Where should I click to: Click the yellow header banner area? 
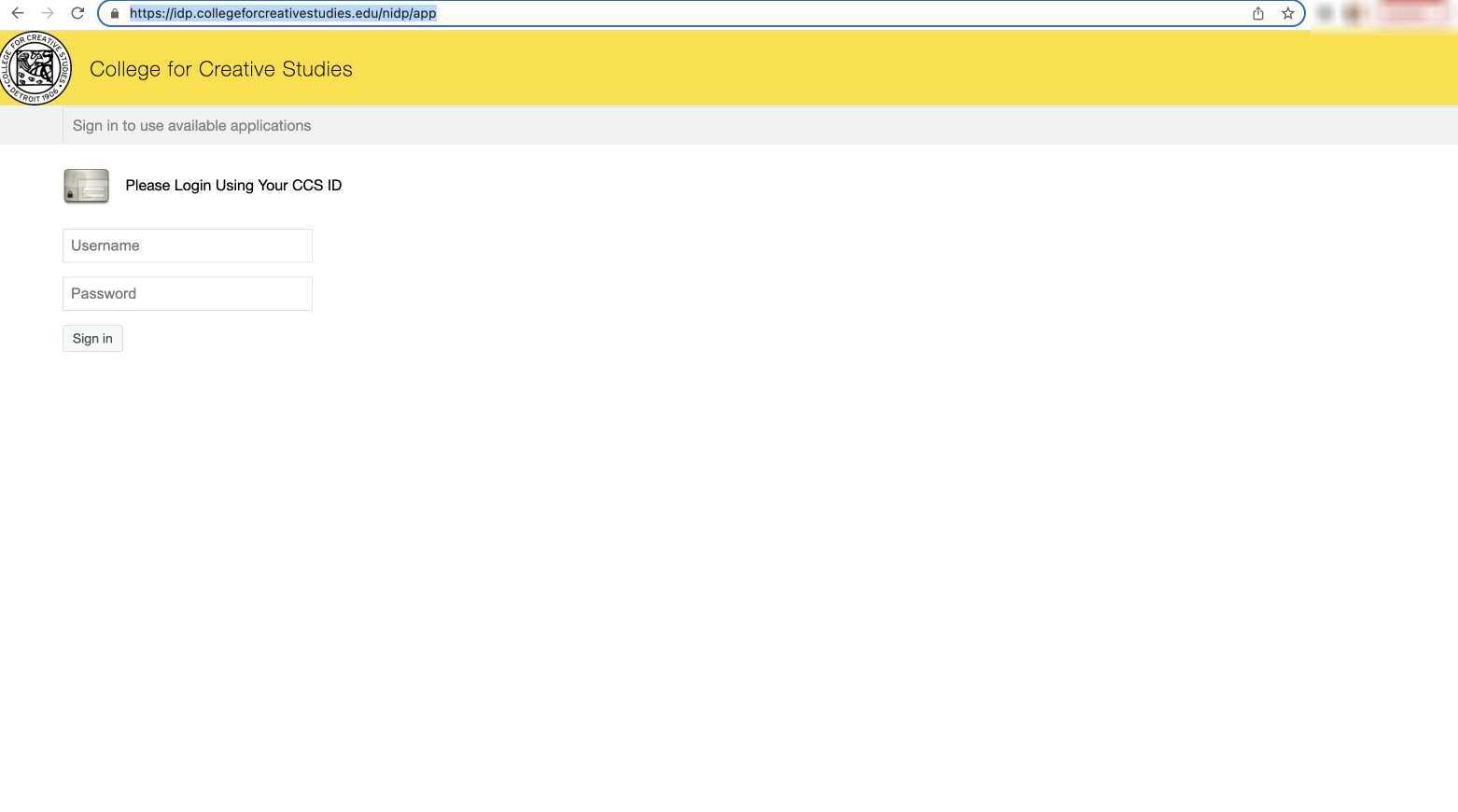747,68
